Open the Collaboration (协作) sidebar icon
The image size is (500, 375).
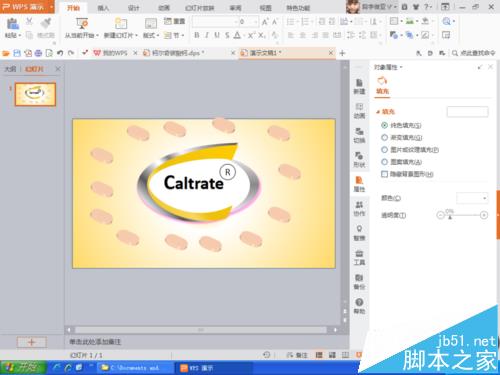[359, 208]
